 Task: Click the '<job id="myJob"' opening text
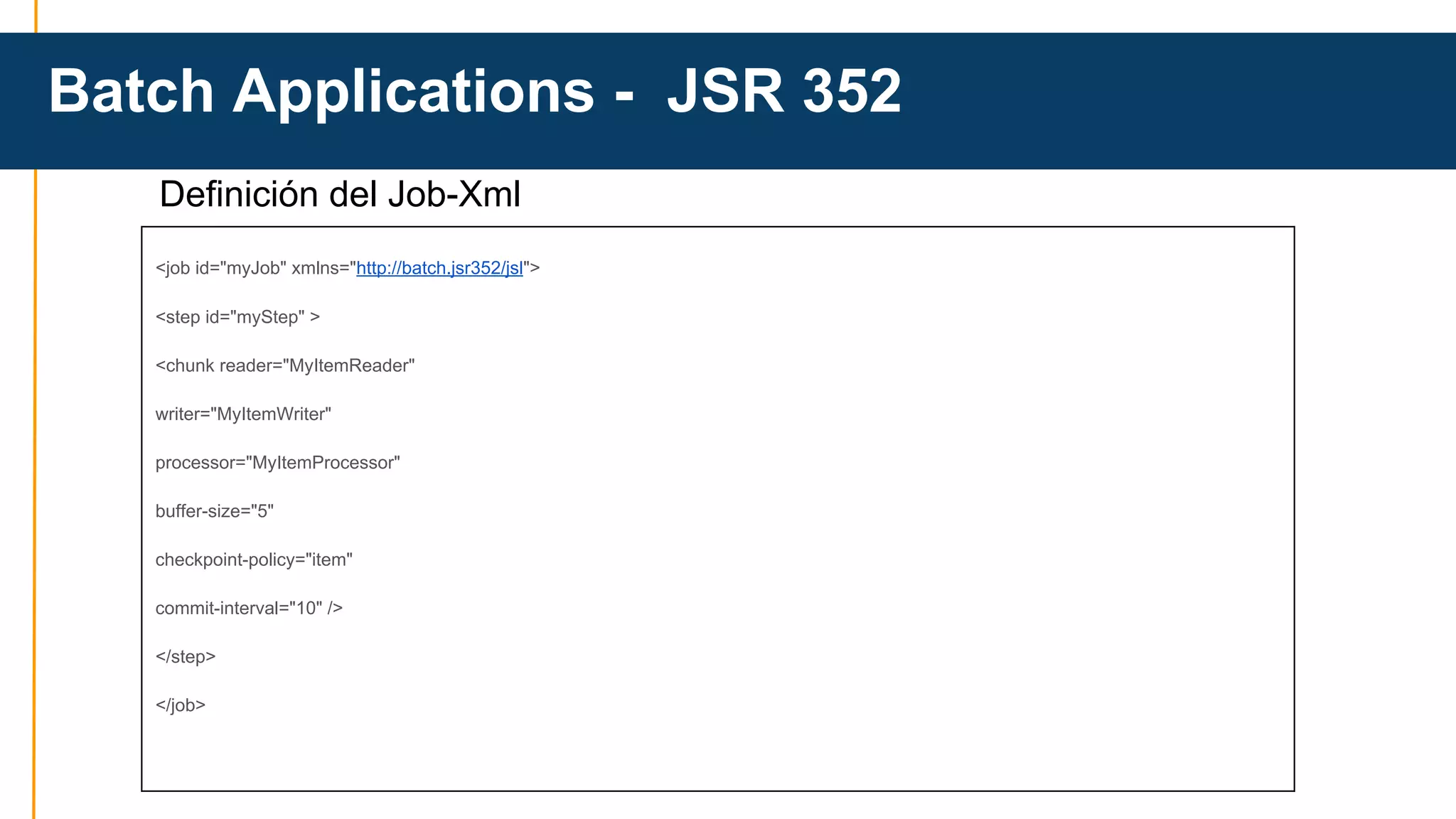pos(220,268)
